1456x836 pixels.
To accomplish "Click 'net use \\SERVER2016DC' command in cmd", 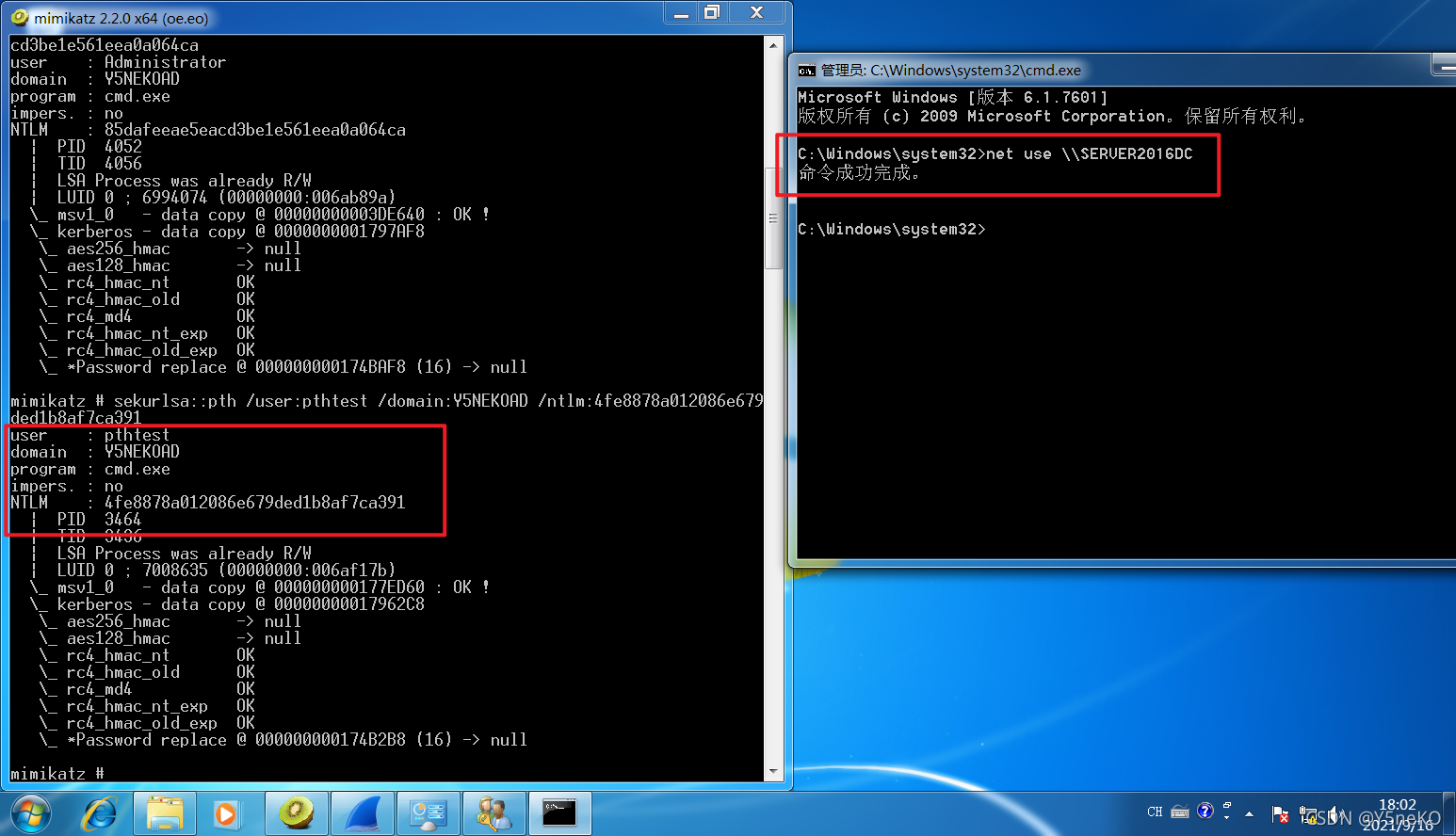I will [1089, 154].
